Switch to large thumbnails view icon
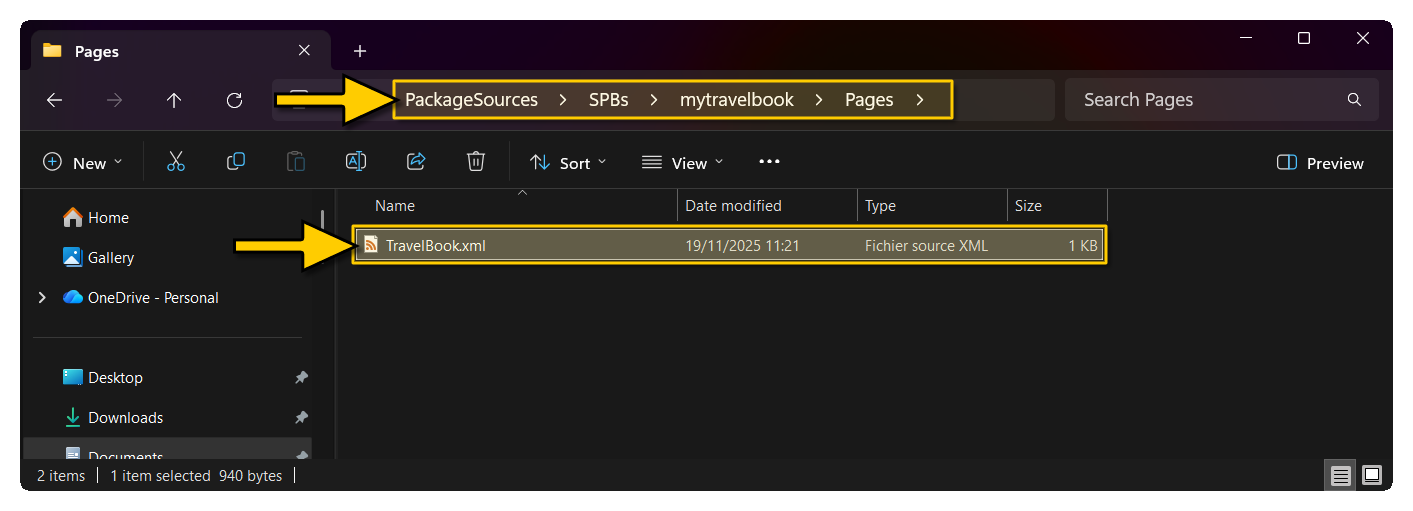This screenshot has width=1413, height=511. (1372, 475)
